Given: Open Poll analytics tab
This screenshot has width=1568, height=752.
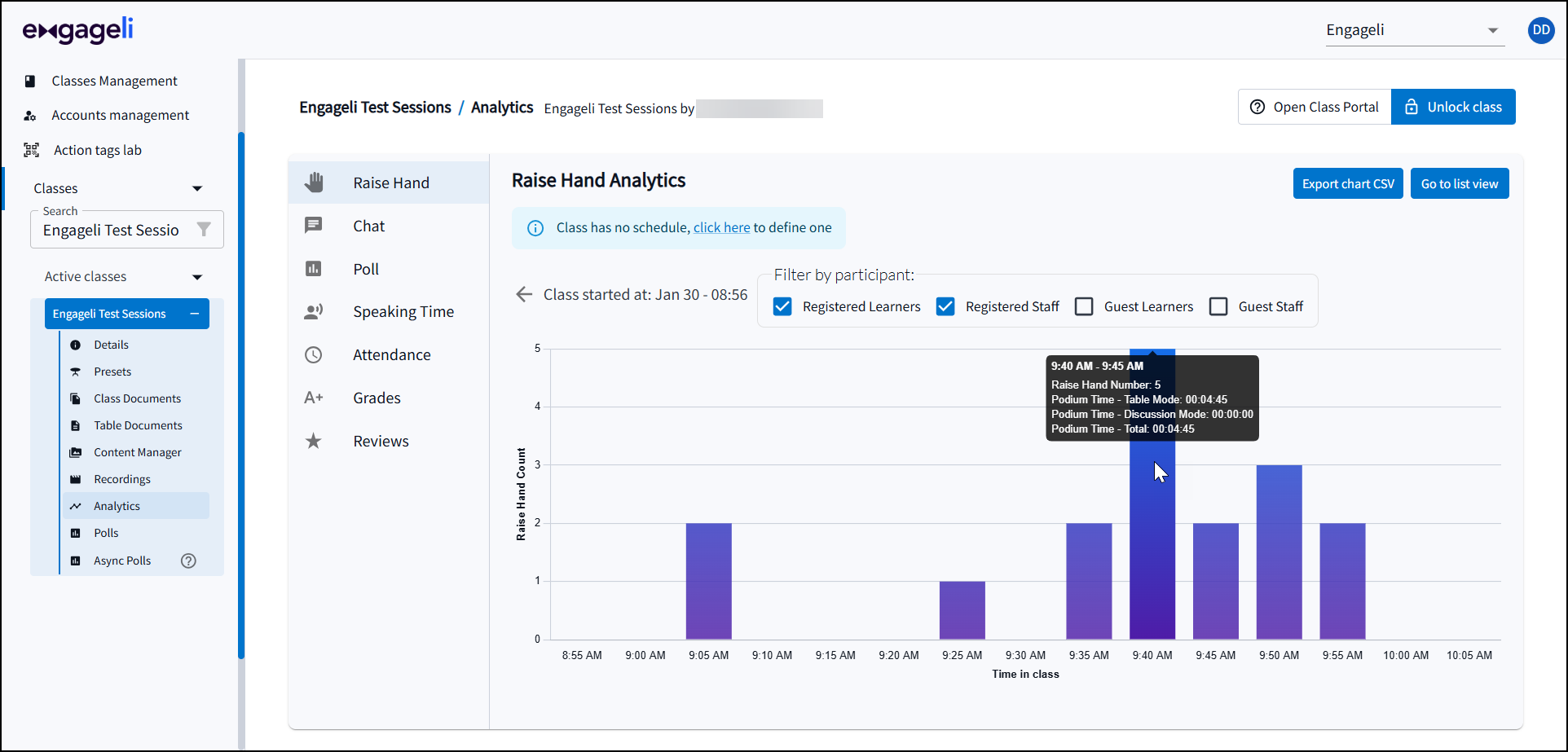Looking at the screenshot, I should pos(389,269).
